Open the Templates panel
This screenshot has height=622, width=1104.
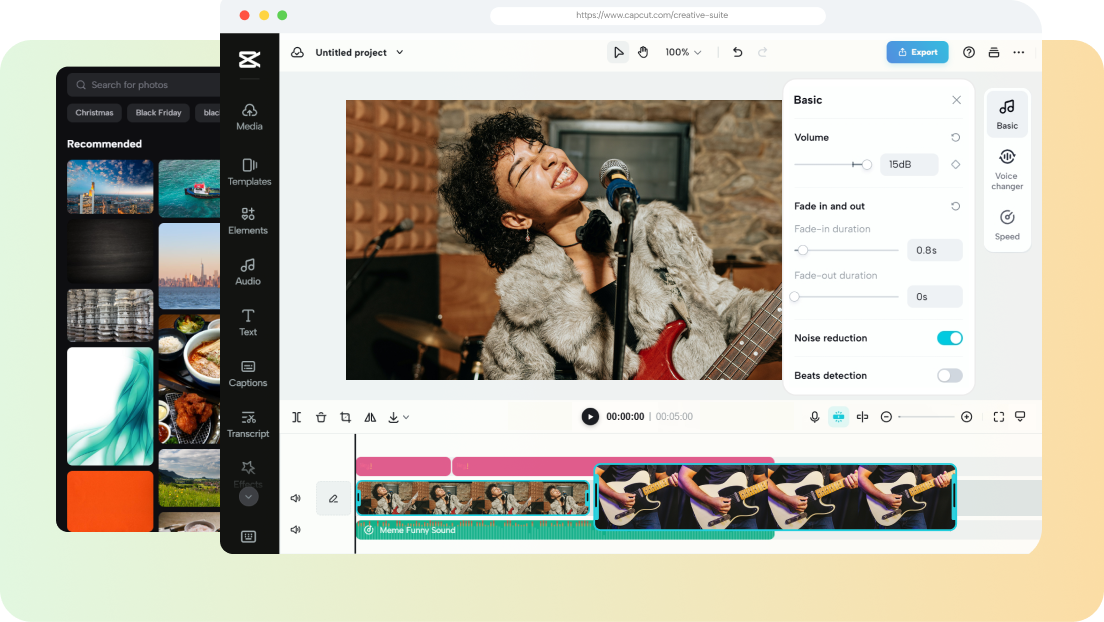pyautogui.click(x=249, y=172)
